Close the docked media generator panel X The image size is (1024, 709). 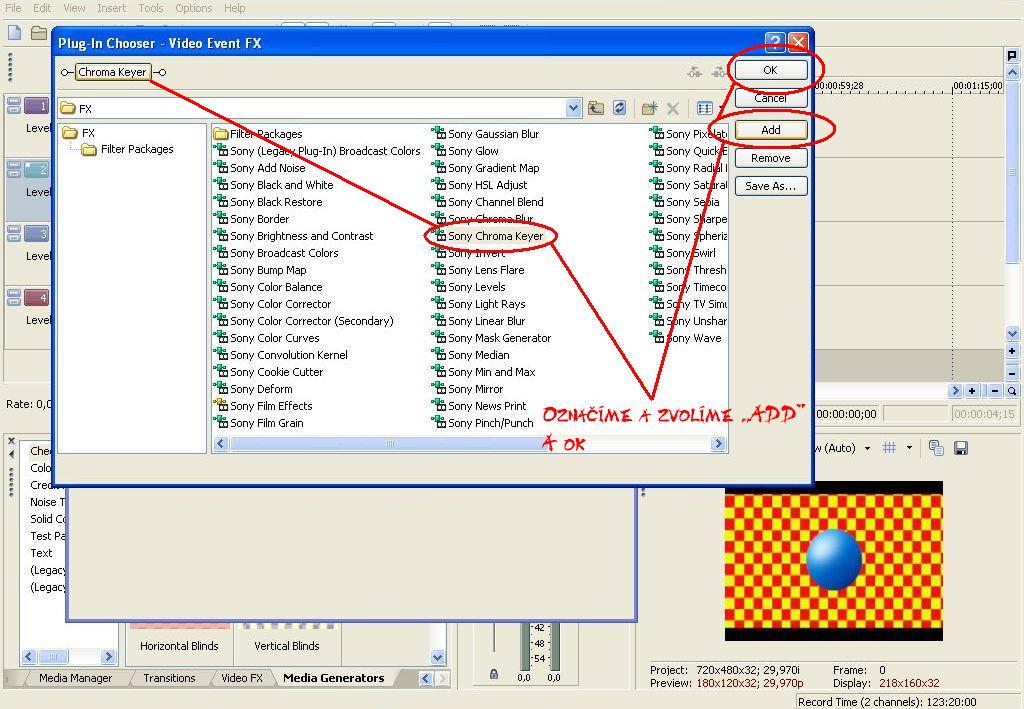[11, 441]
